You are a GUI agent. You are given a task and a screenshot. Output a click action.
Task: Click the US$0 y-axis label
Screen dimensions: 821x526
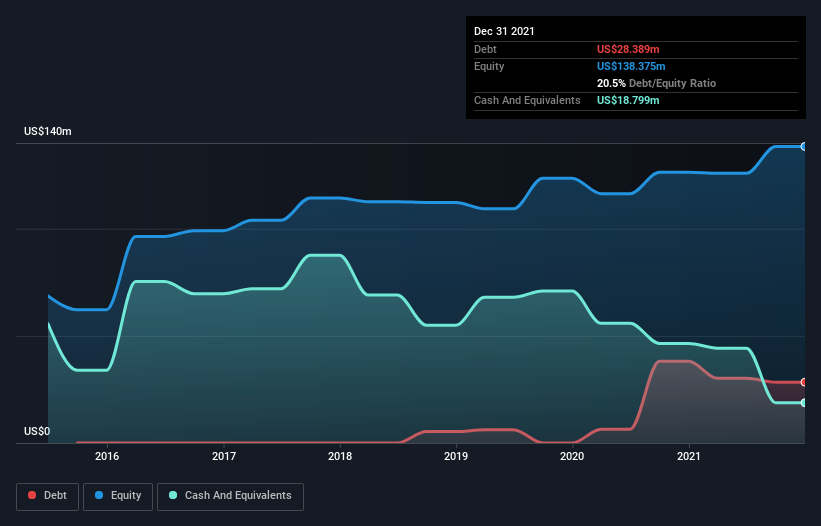(37, 431)
